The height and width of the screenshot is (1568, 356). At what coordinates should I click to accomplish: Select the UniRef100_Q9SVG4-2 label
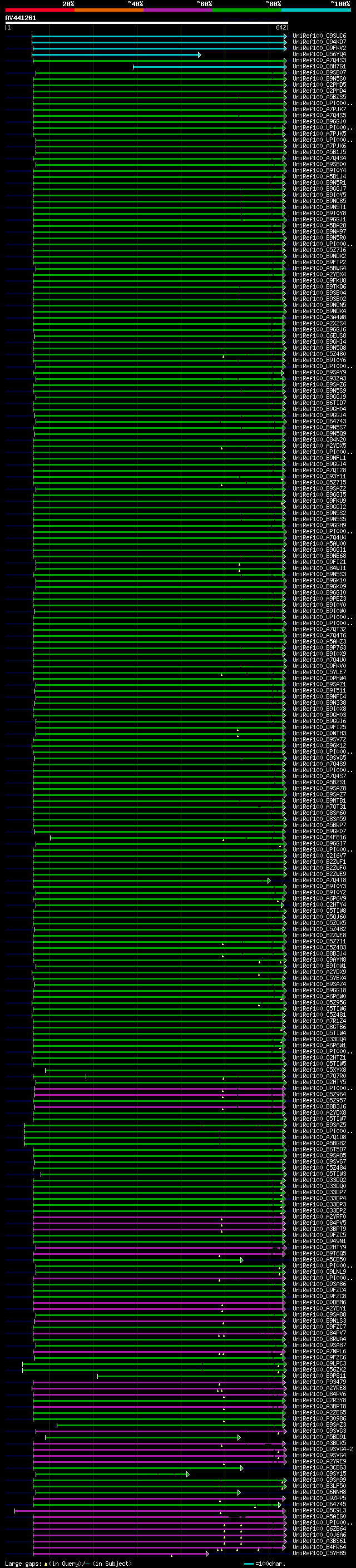(x=322, y=1450)
